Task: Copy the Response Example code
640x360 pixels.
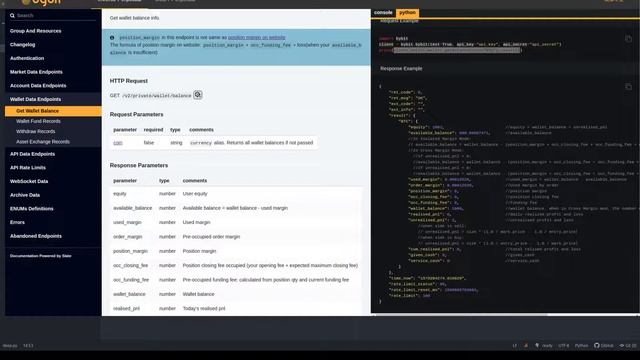Action: click(x=628, y=87)
